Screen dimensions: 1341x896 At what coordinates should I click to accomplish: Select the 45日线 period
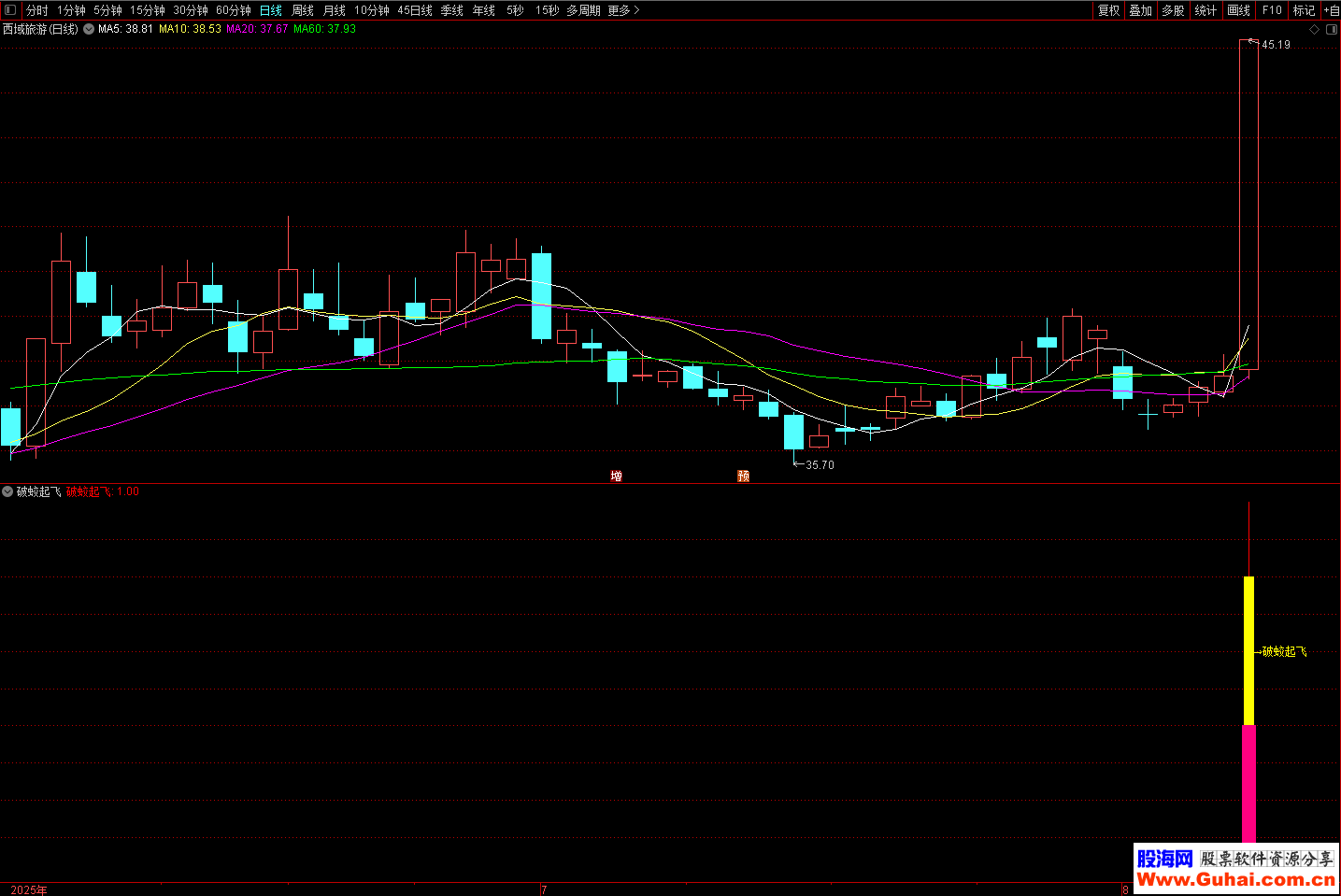(x=415, y=10)
